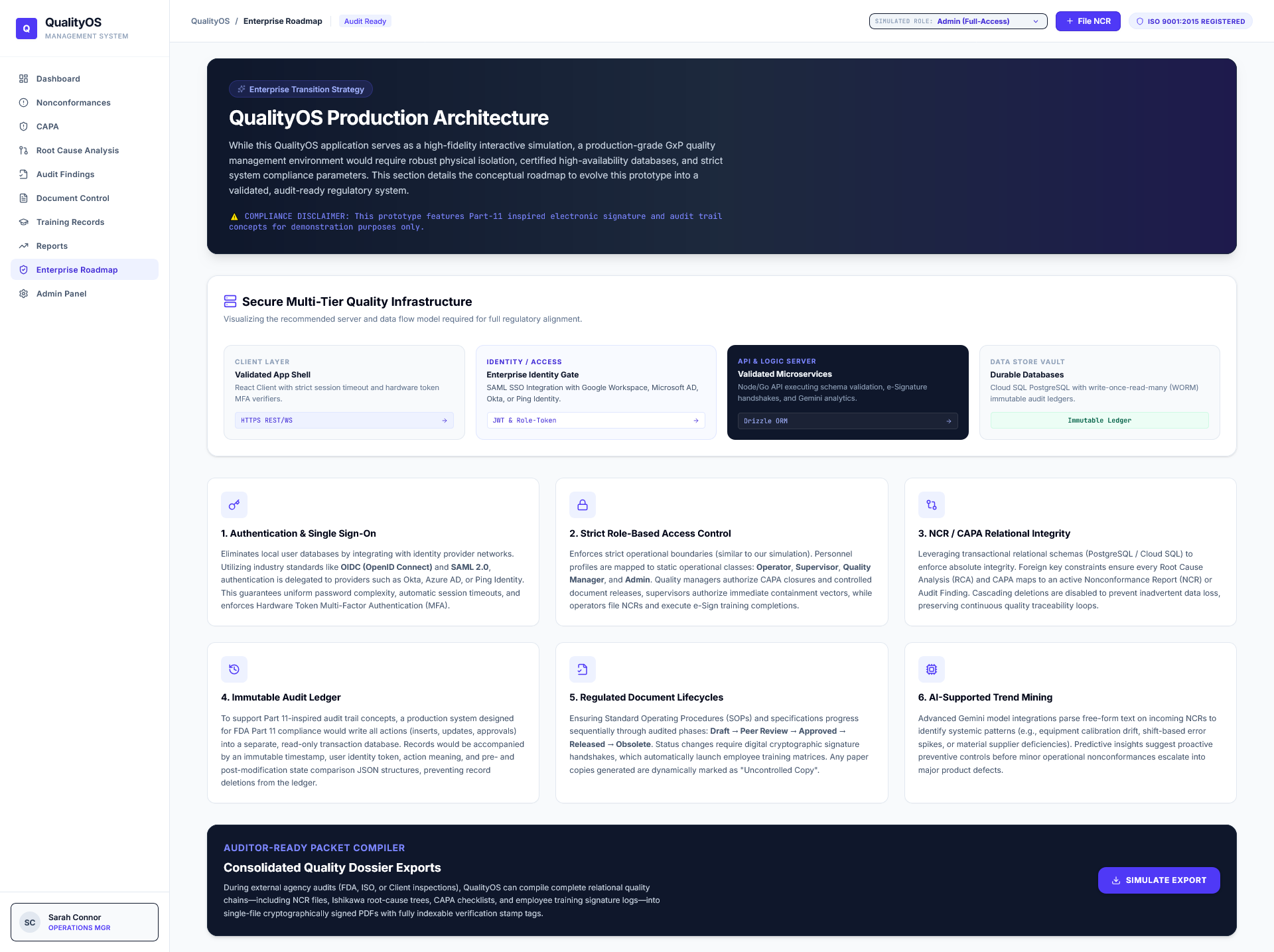Open the Reports page
The width and height of the screenshot is (1274, 952).
click(x=84, y=246)
